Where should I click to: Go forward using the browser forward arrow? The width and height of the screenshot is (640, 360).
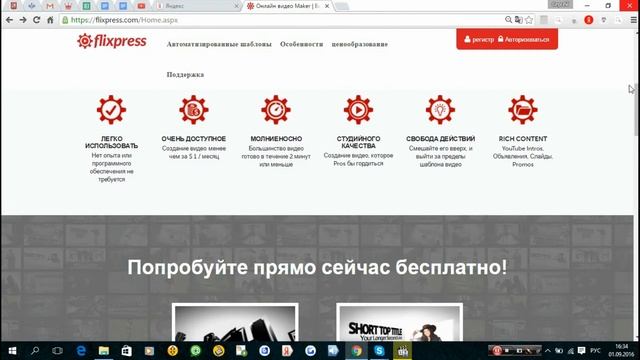tap(23, 20)
